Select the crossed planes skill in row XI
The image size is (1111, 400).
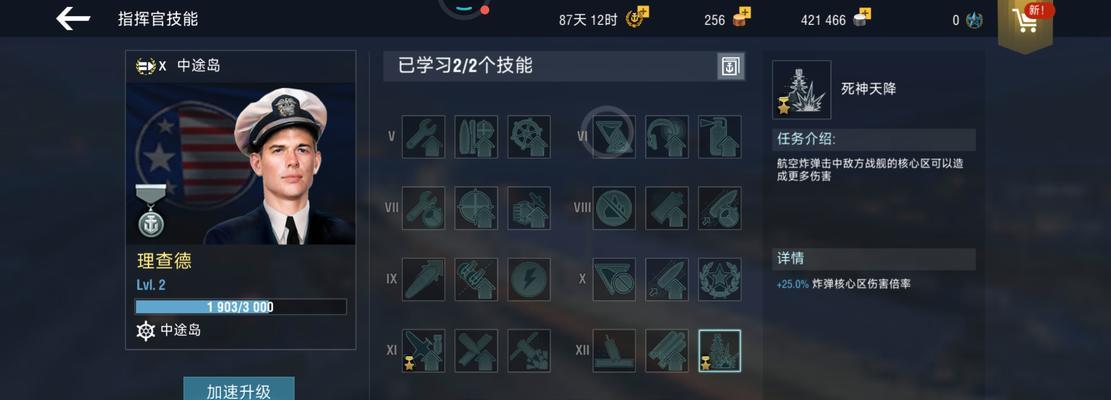pyautogui.click(x=476, y=350)
